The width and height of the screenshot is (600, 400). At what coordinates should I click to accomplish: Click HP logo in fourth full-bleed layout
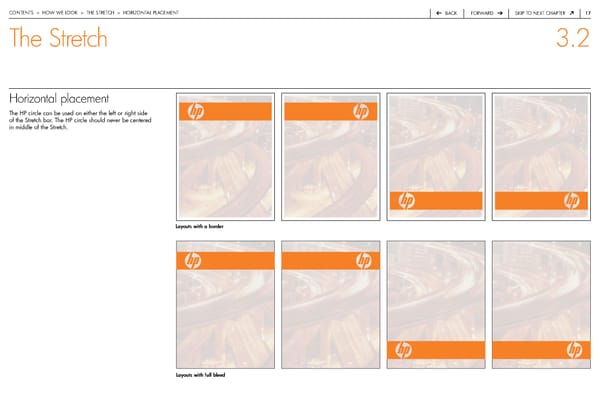tap(574, 350)
